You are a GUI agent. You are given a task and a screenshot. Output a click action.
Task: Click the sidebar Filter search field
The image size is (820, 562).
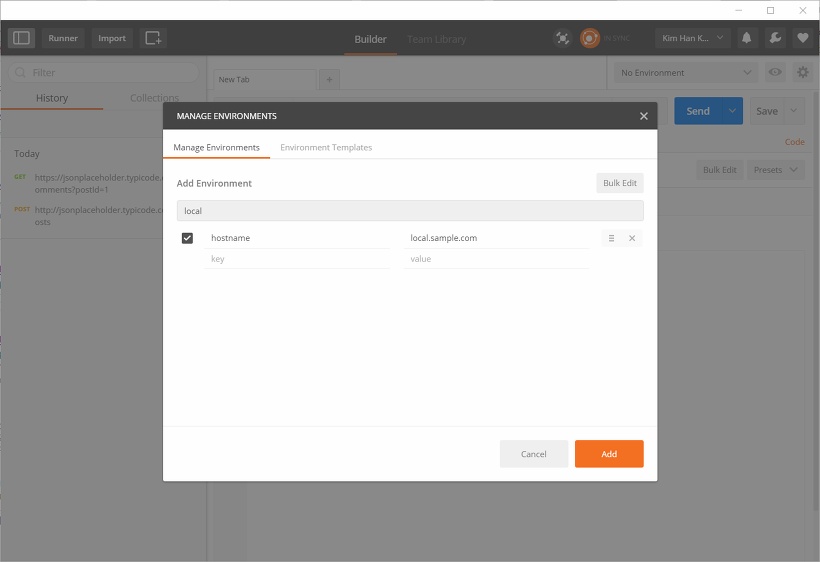[104, 73]
